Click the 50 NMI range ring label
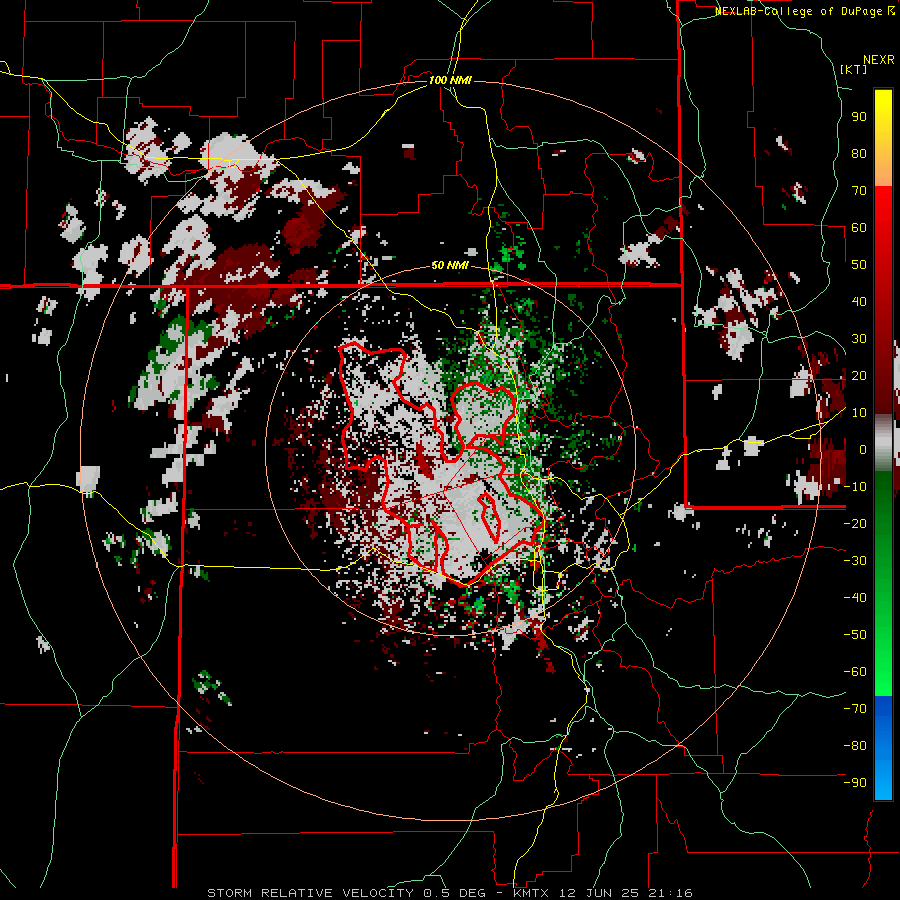Image resolution: width=900 pixels, height=900 pixels. [x=450, y=265]
